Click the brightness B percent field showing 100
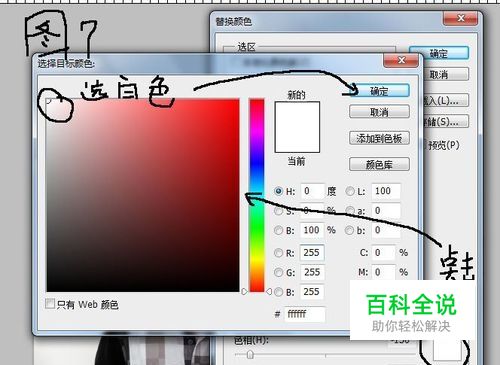 point(312,230)
